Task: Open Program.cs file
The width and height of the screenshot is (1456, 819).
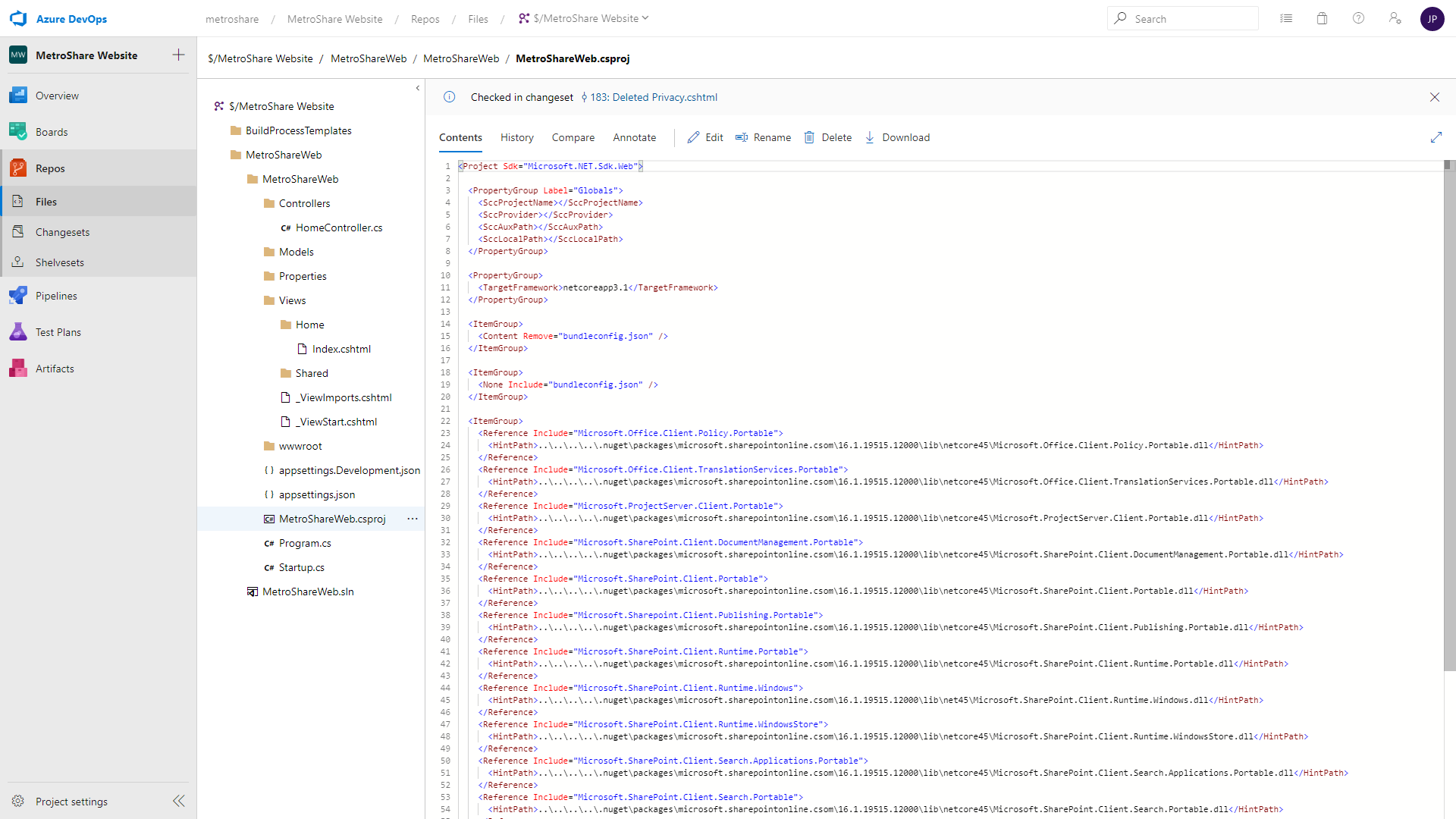Action: pyautogui.click(x=304, y=543)
